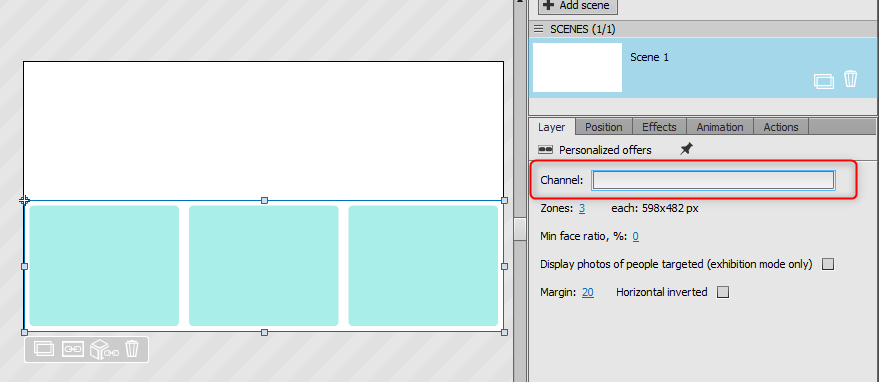Viewport: 879px width, 382px height.
Task: Open the Effects tab
Action: [x=659, y=127]
